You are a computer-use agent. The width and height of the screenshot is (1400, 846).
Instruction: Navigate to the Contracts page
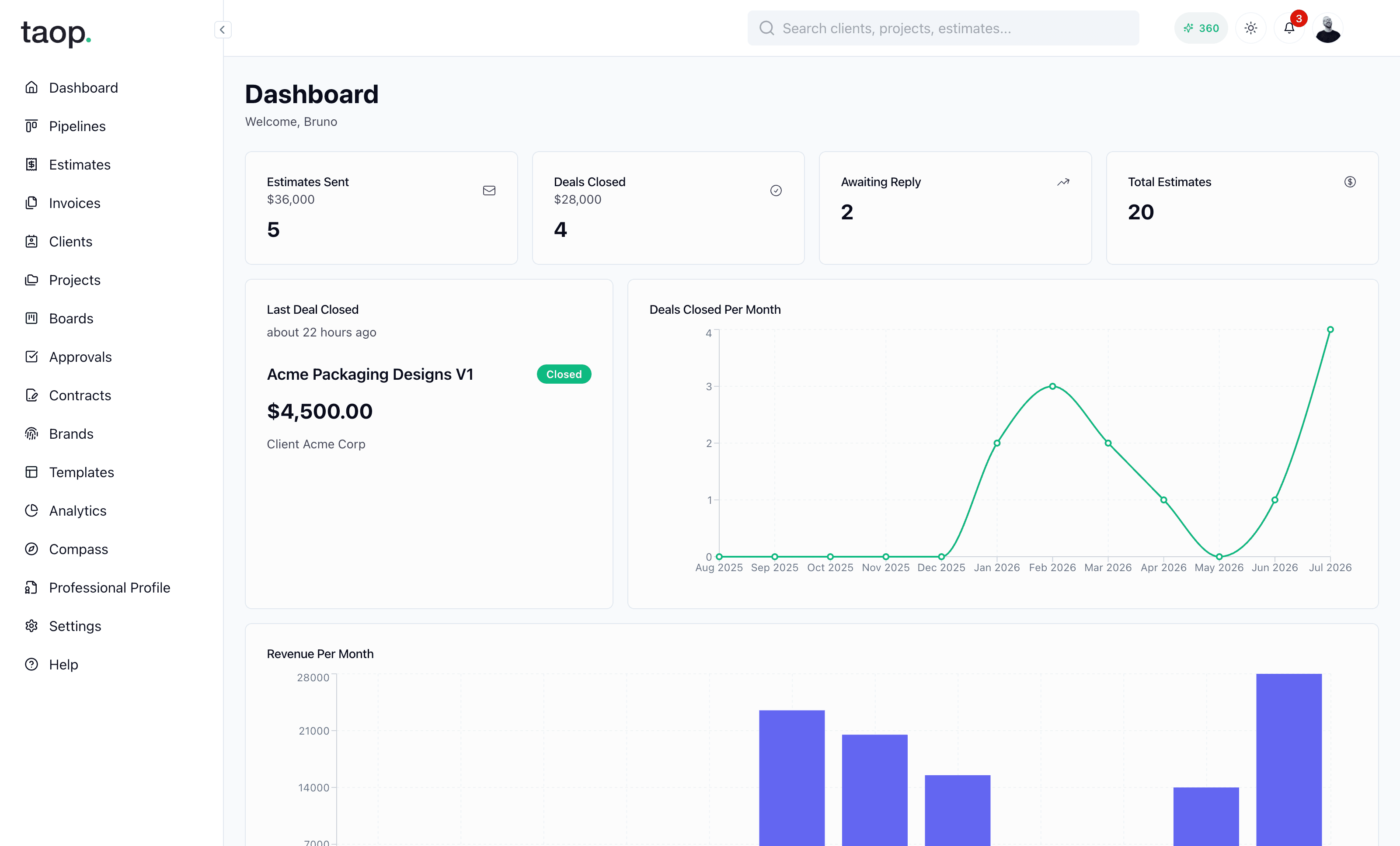pos(80,395)
